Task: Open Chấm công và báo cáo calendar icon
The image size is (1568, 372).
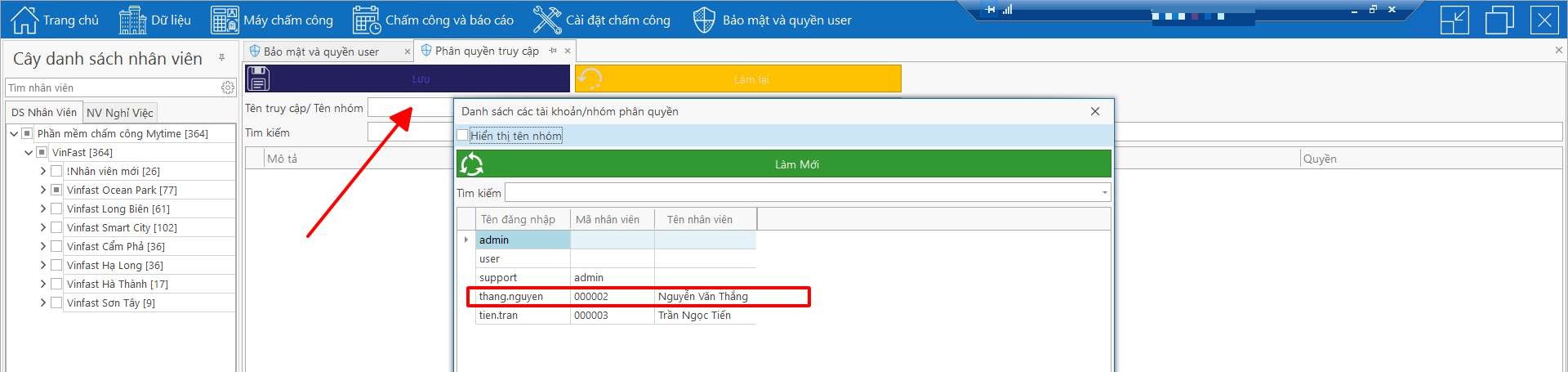Action: [x=367, y=20]
